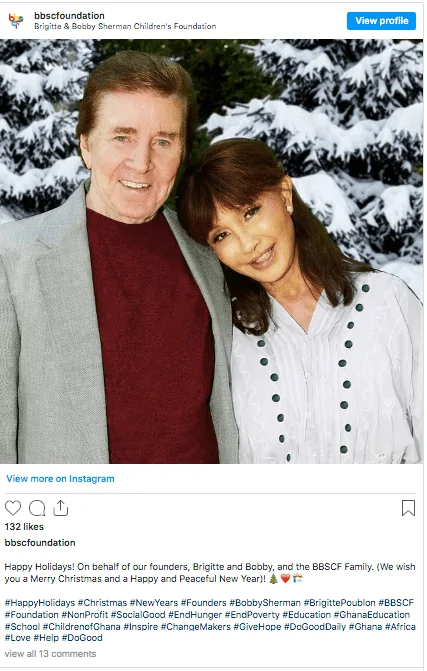The image size is (427, 671).
Task: Open the #ChildrenofGhana hashtag
Action: [81, 626]
